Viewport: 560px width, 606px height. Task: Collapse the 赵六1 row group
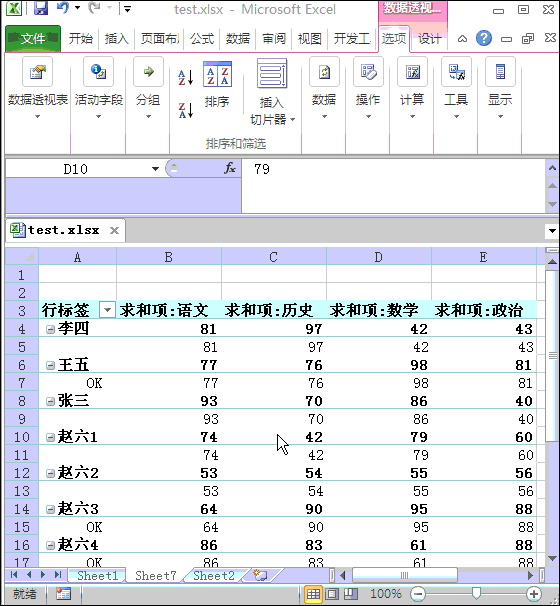[x=50, y=437]
